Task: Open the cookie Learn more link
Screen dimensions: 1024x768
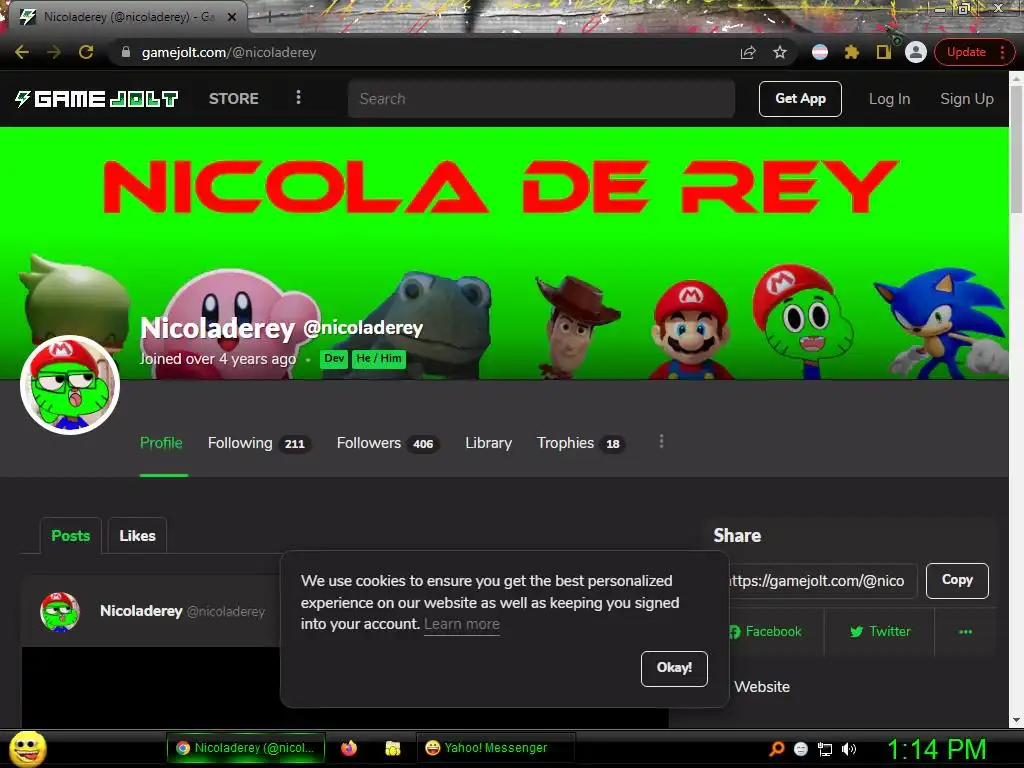Action: [x=462, y=624]
